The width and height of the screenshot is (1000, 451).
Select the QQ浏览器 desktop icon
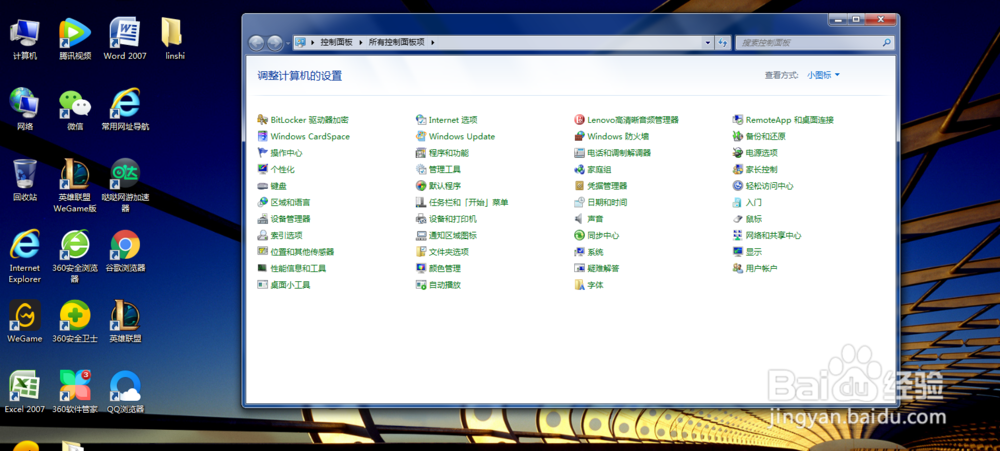click(x=125, y=392)
